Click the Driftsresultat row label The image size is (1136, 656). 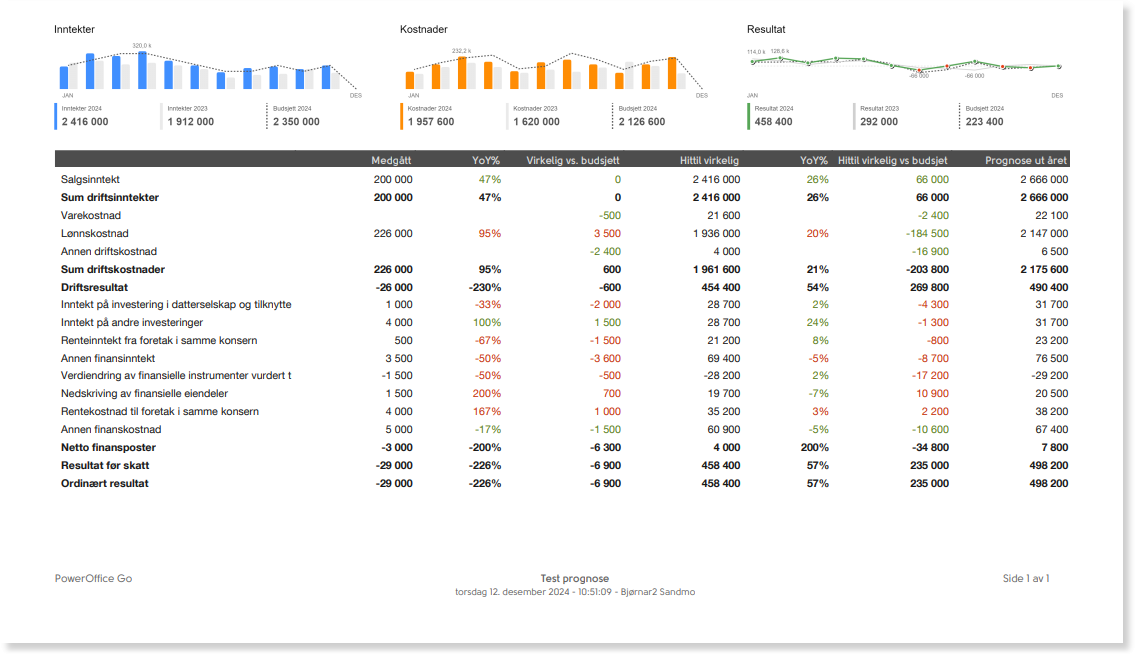(94, 288)
